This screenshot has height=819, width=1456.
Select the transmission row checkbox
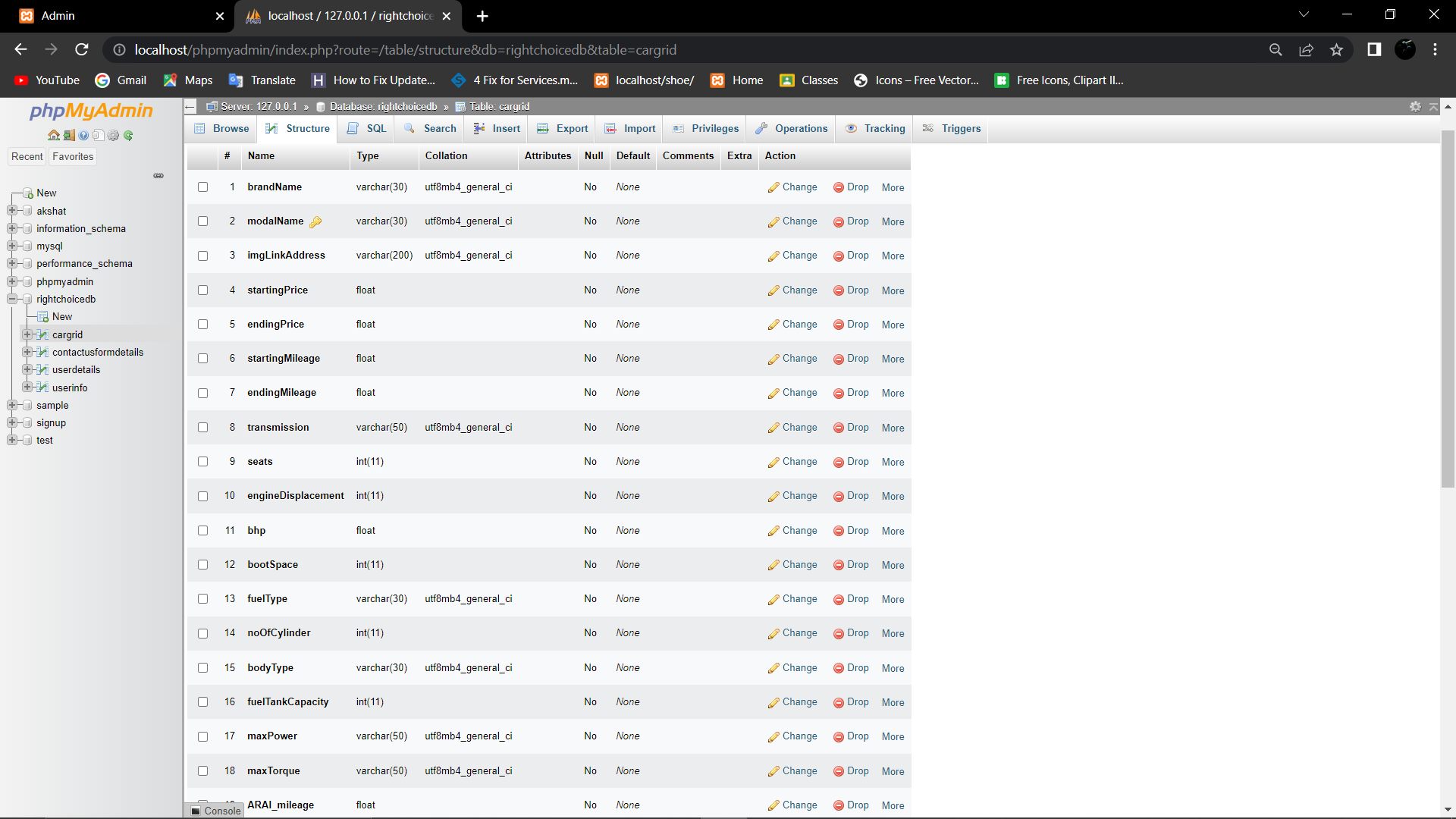(202, 427)
